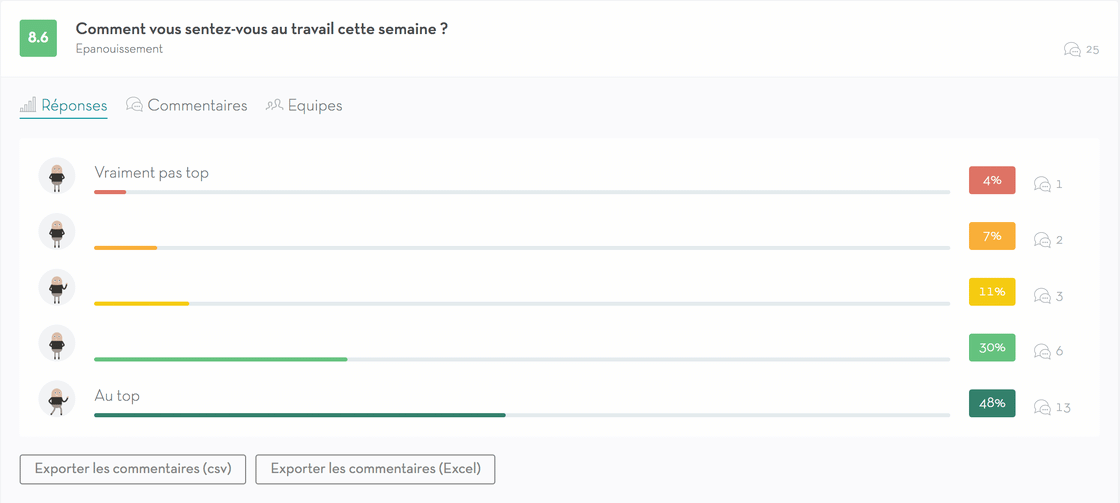
Task: Click Exporter les commentaires (csv) button
Action: coord(133,469)
